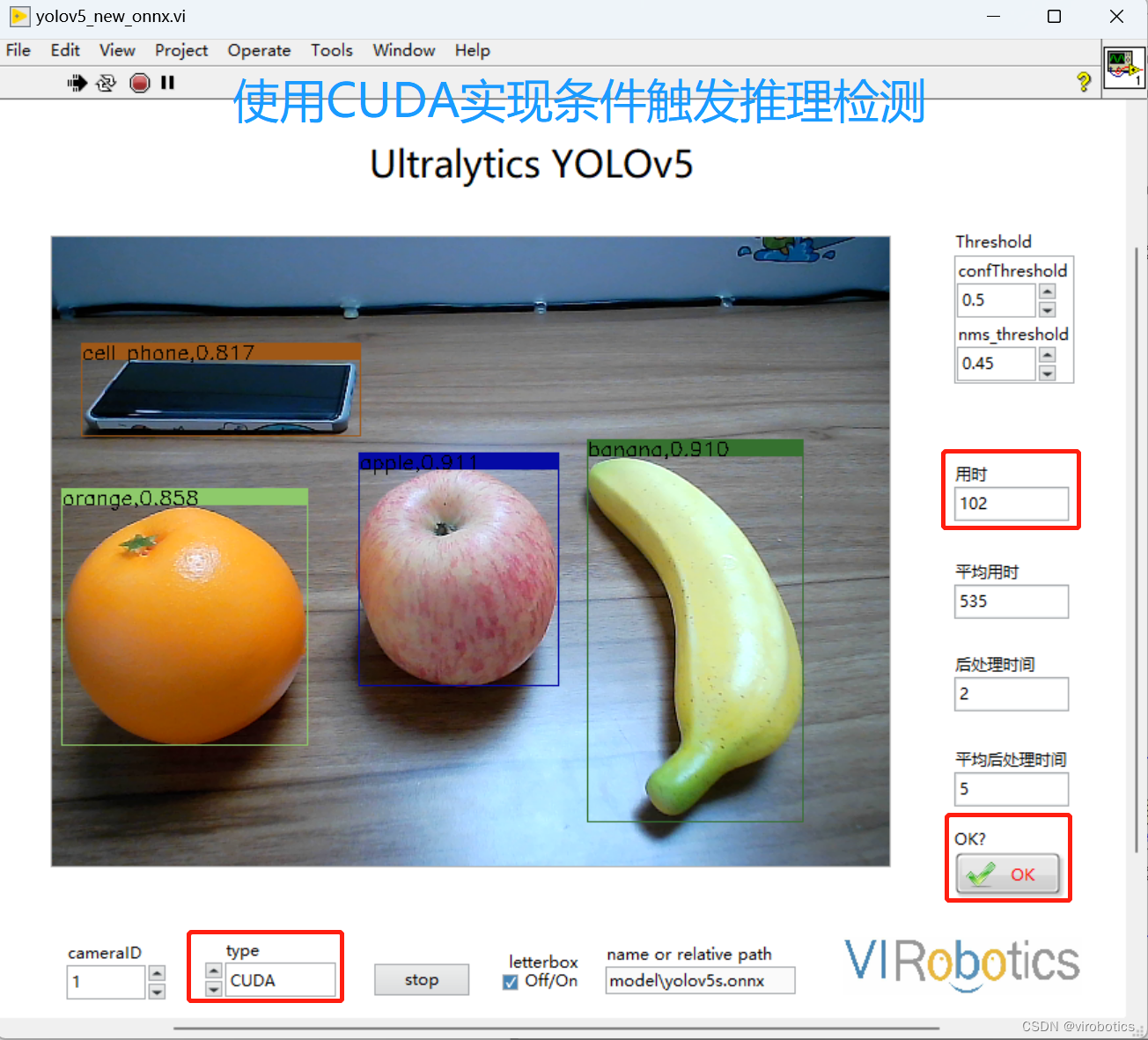Decrement the confThreshold value
1148x1040 pixels.
tap(1048, 309)
